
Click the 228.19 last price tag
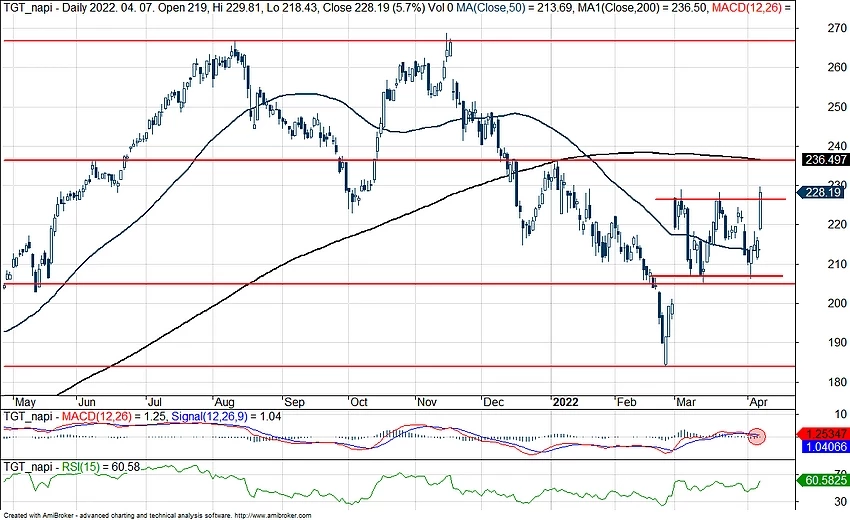(822, 192)
